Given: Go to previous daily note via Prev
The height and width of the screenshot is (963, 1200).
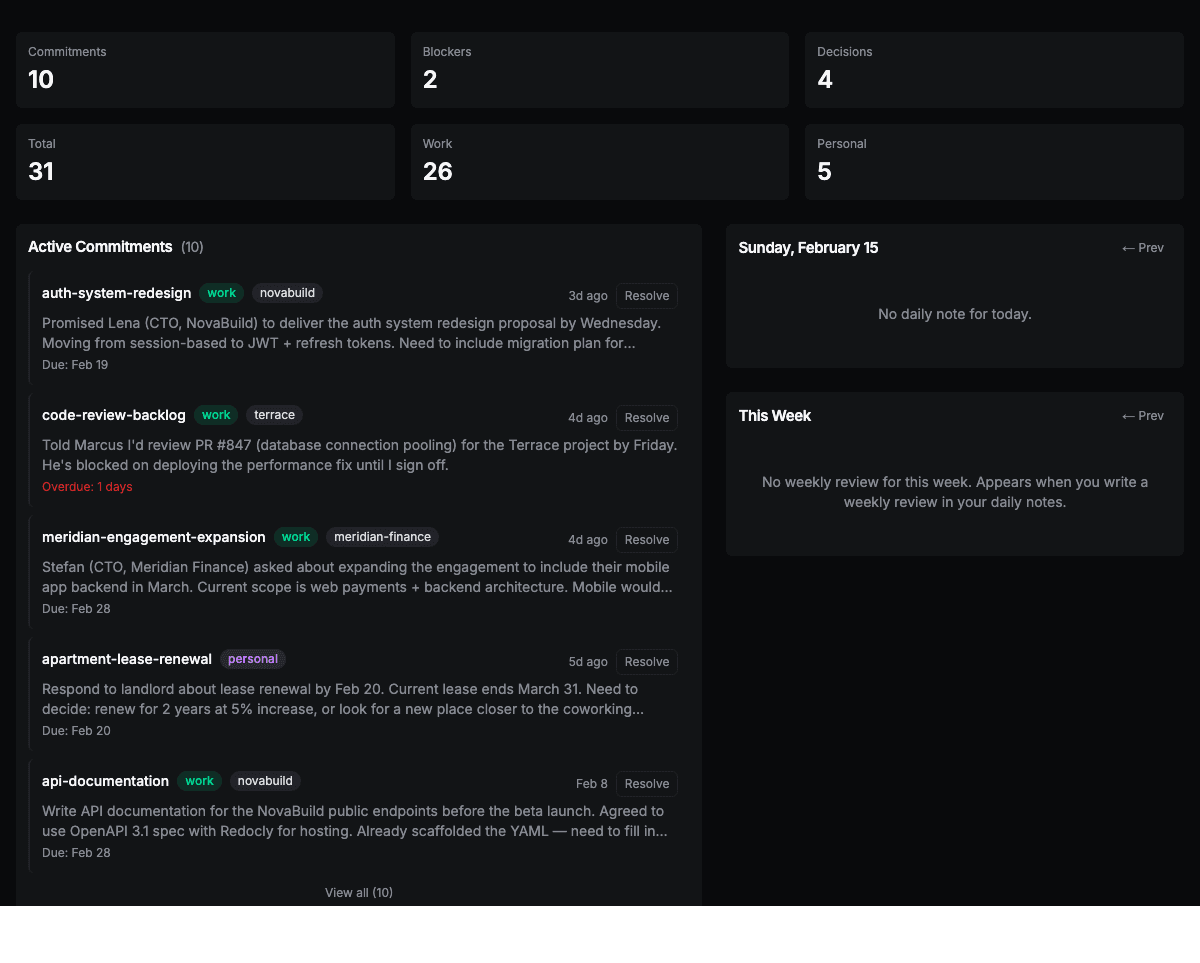Looking at the screenshot, I should (x=1142, y=247).
